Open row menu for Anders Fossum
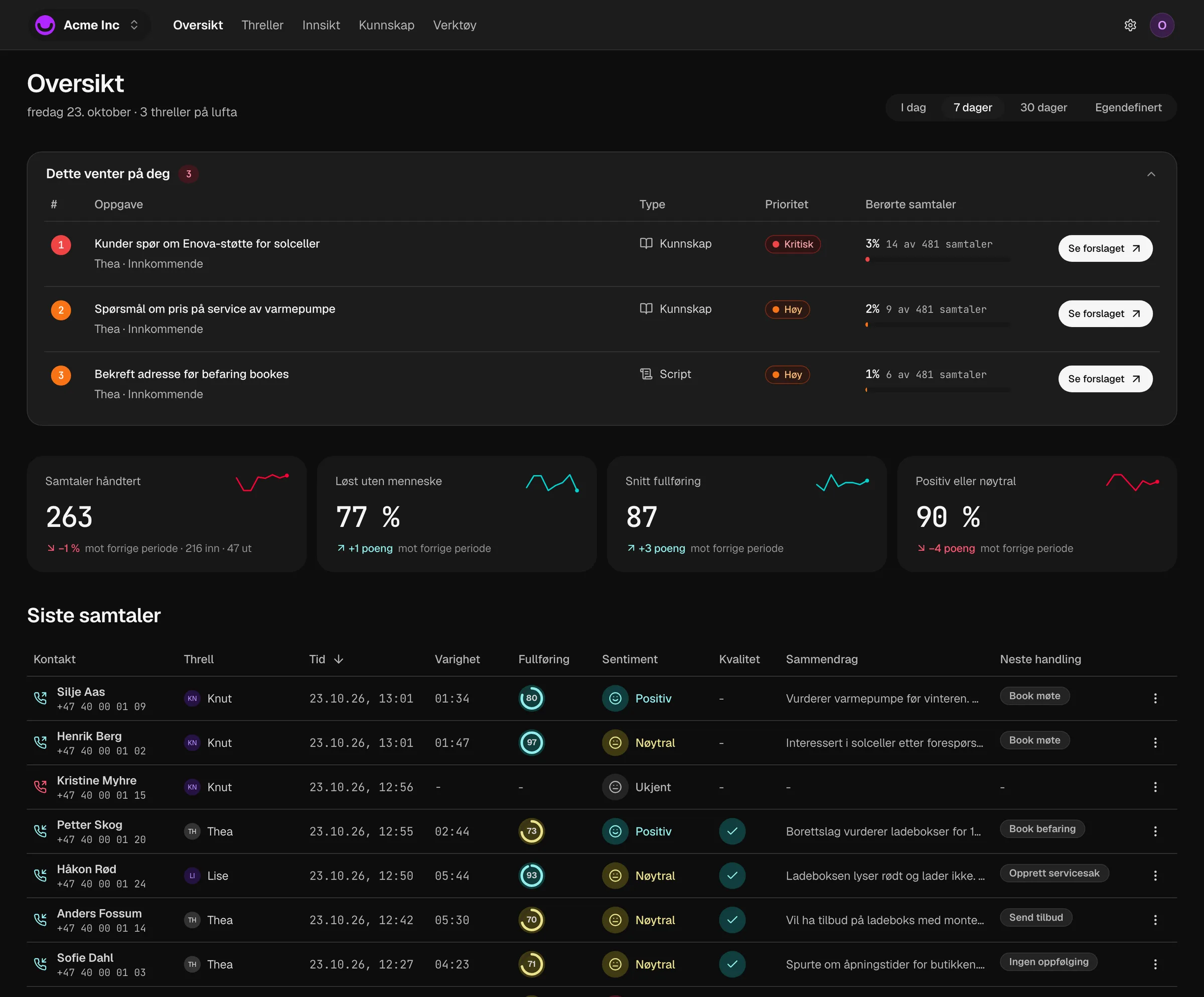Viewport: 1204px width, 997px height. pos(1155,920)
